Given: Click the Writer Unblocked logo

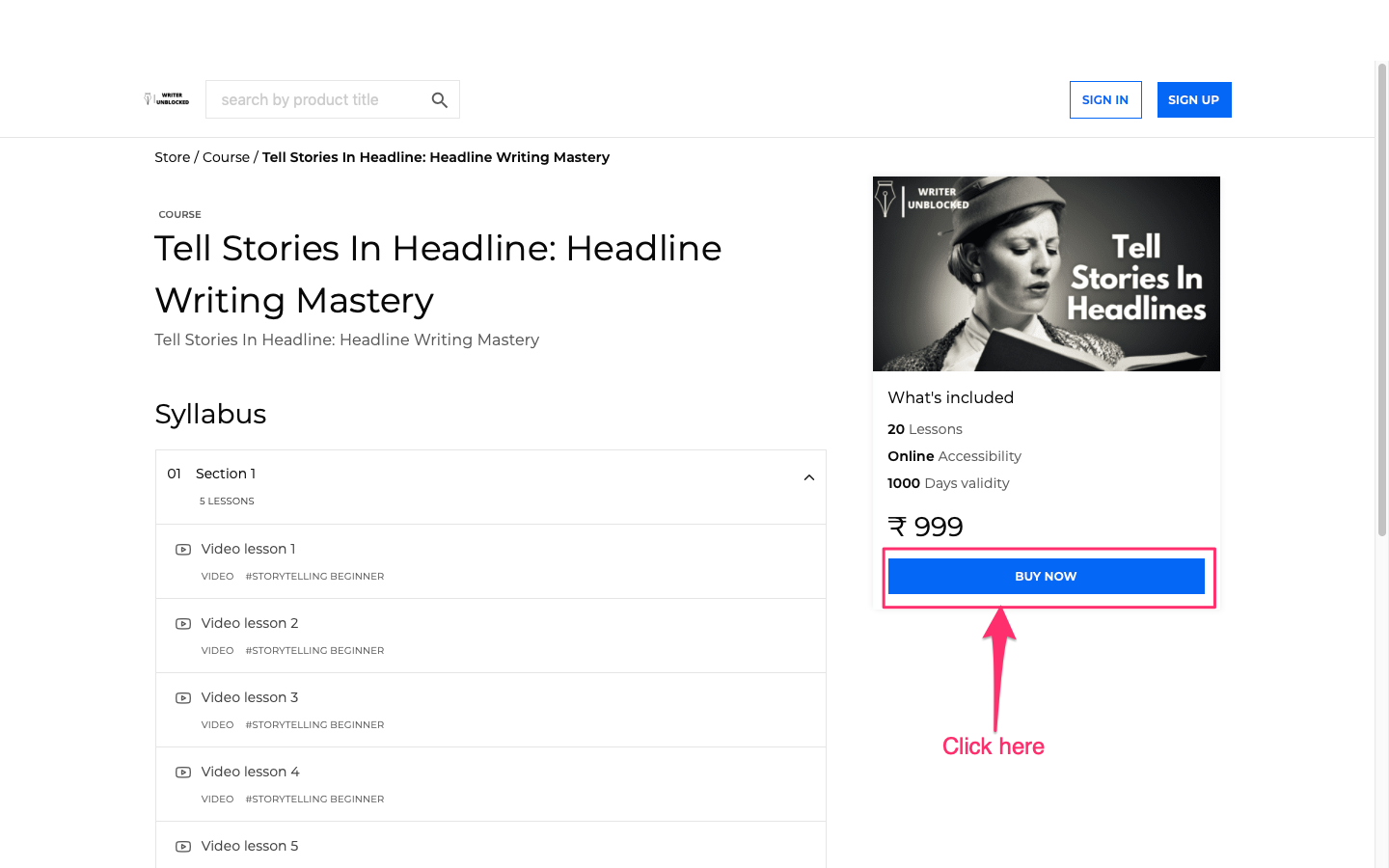Looking at the screenshot, I should tap(167, 99).
